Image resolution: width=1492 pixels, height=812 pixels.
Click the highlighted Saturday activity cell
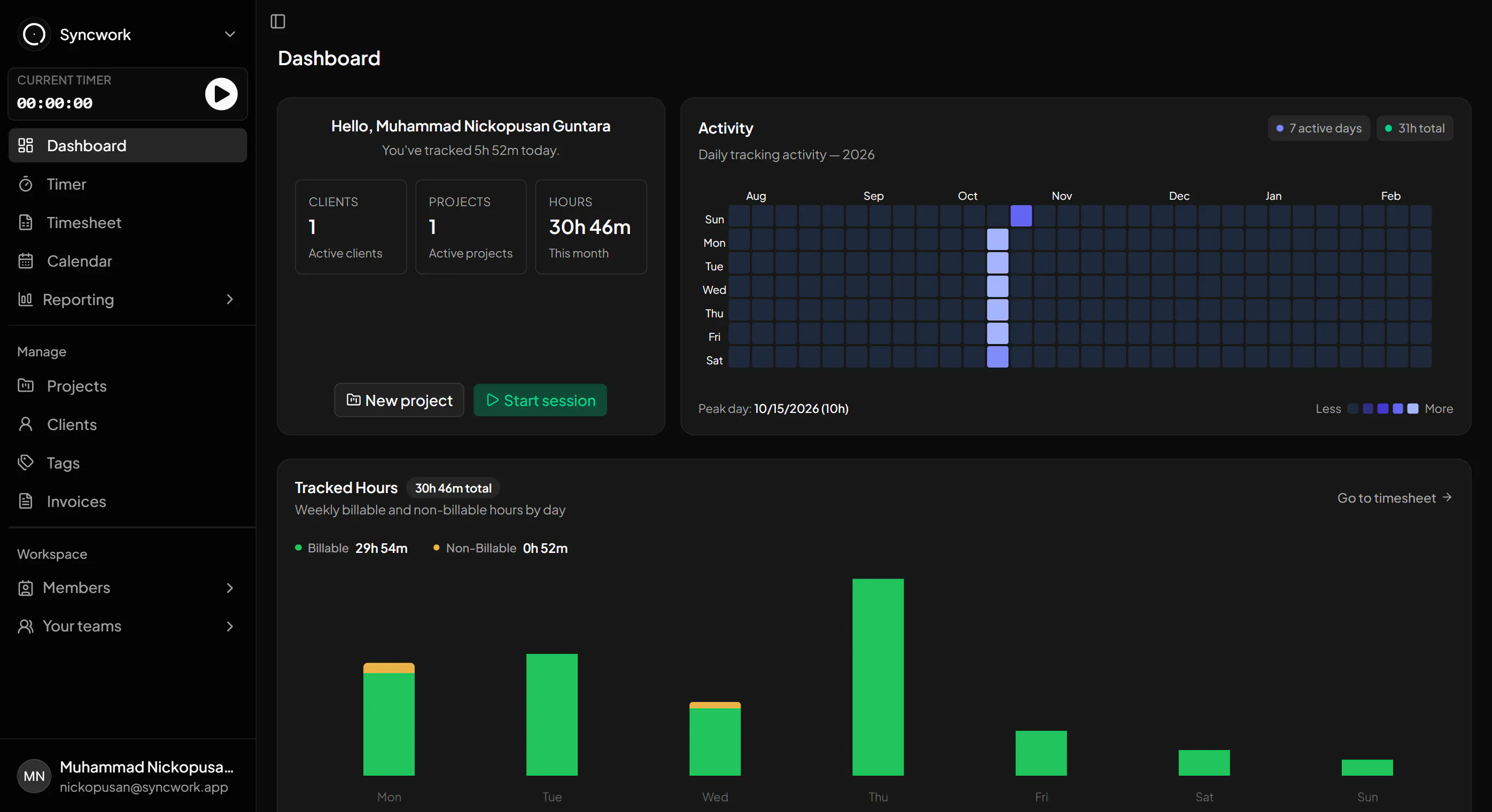997,357
